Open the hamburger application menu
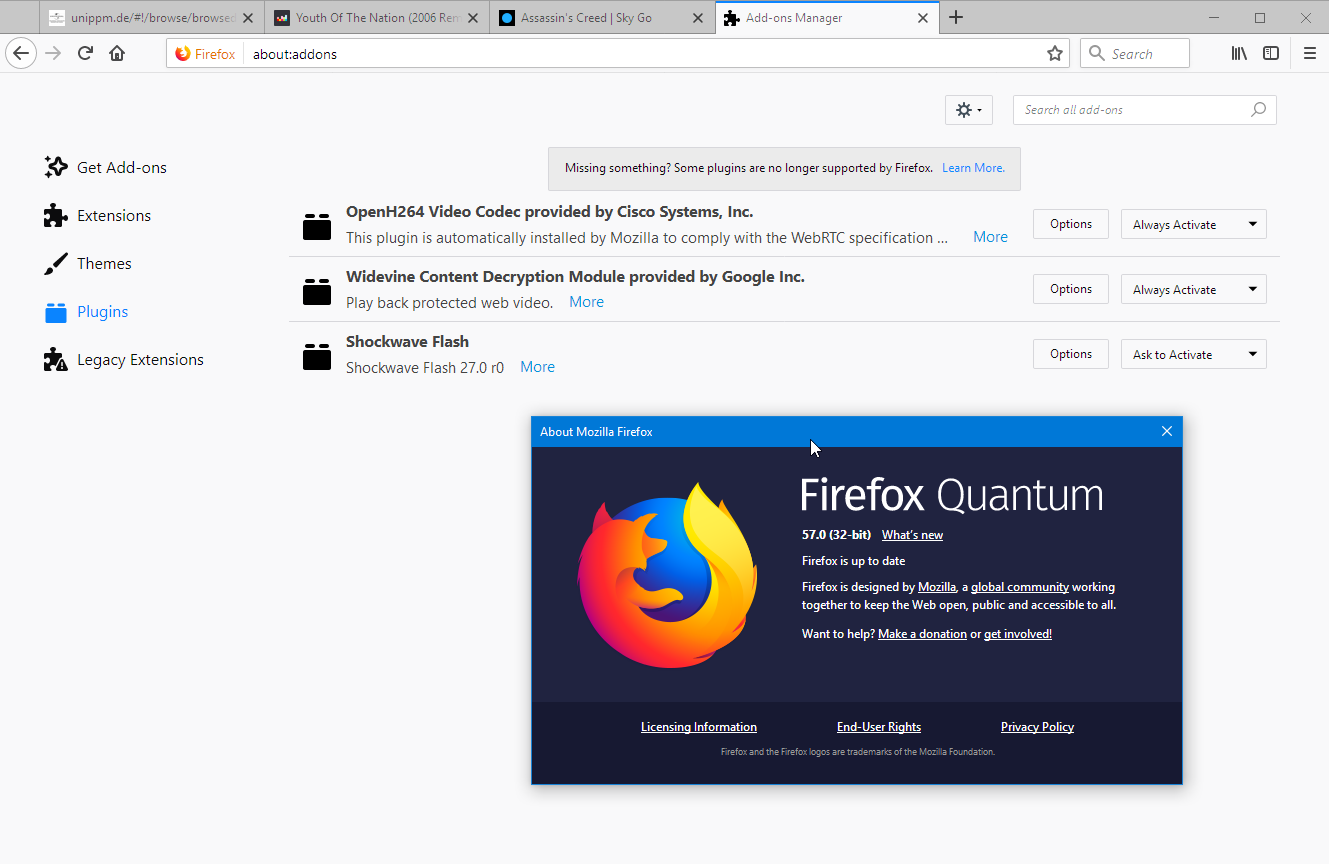The image size is (1329, 864). tap(1310, 53)
